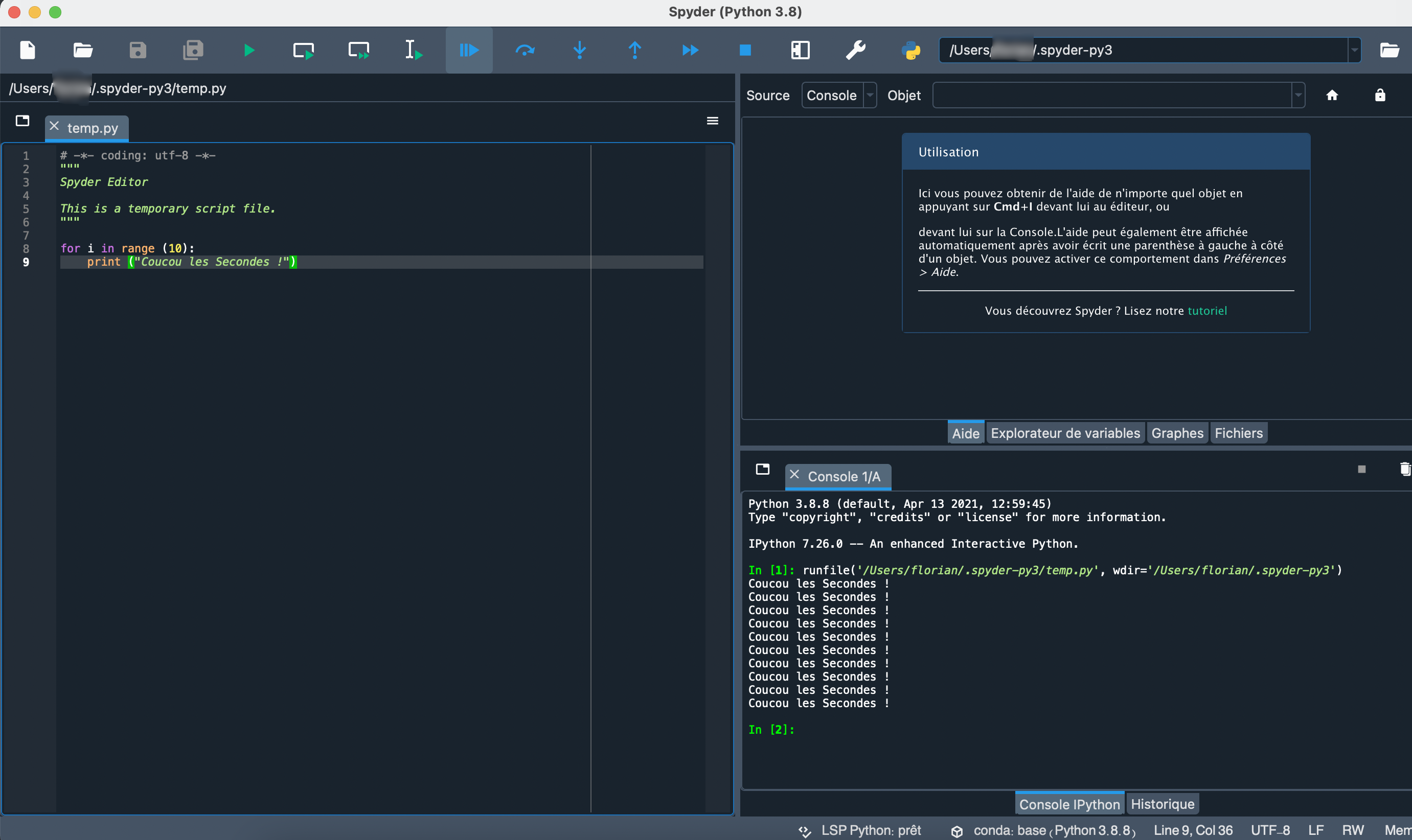
Task: Switch to the Explorateur de variables tab
Action: tap(1063, 432)
